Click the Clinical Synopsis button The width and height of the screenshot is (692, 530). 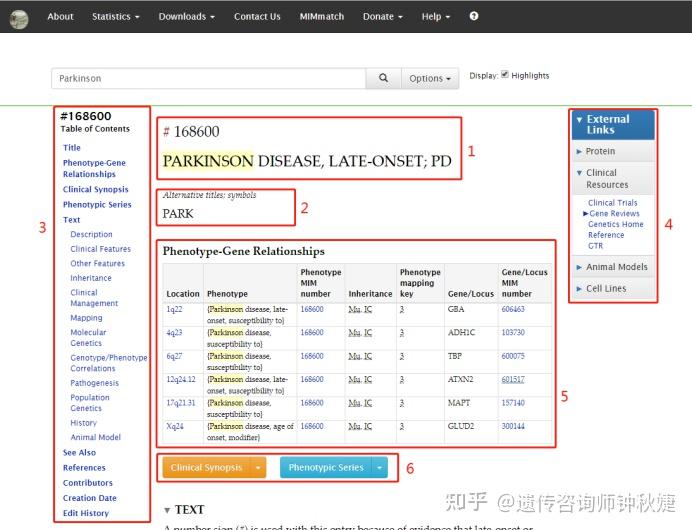pyautogui.click(x=206, y=467)
